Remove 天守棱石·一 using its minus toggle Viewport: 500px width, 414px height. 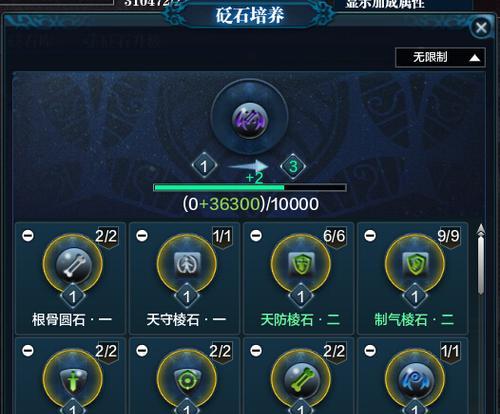click(142, 236)
